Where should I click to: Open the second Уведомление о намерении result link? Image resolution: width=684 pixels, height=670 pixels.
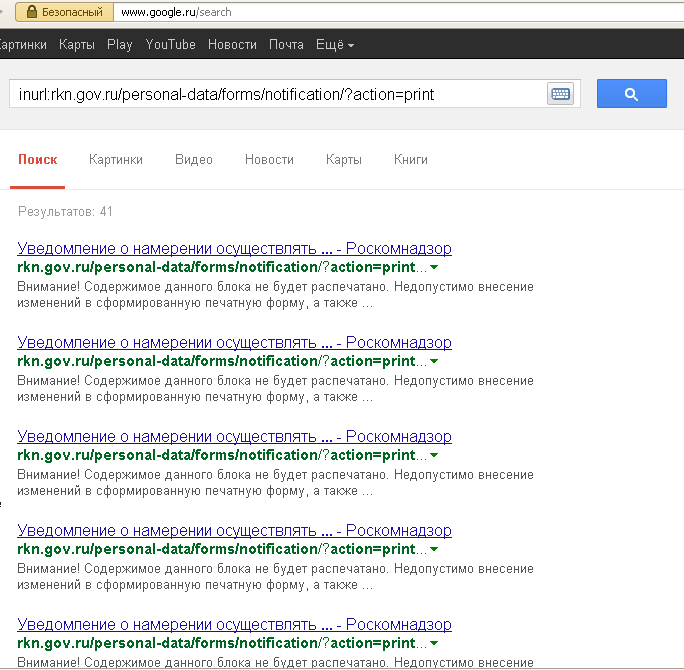pyautogui.click(x=234, y=342)
